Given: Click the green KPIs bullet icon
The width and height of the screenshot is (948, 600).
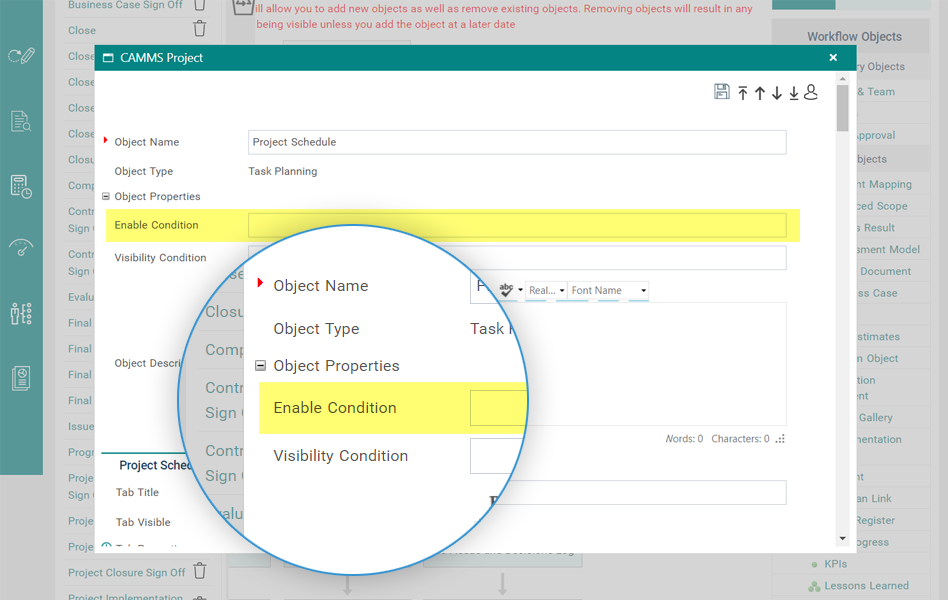Looking at the screenshot, I should (x=814, y=564).
